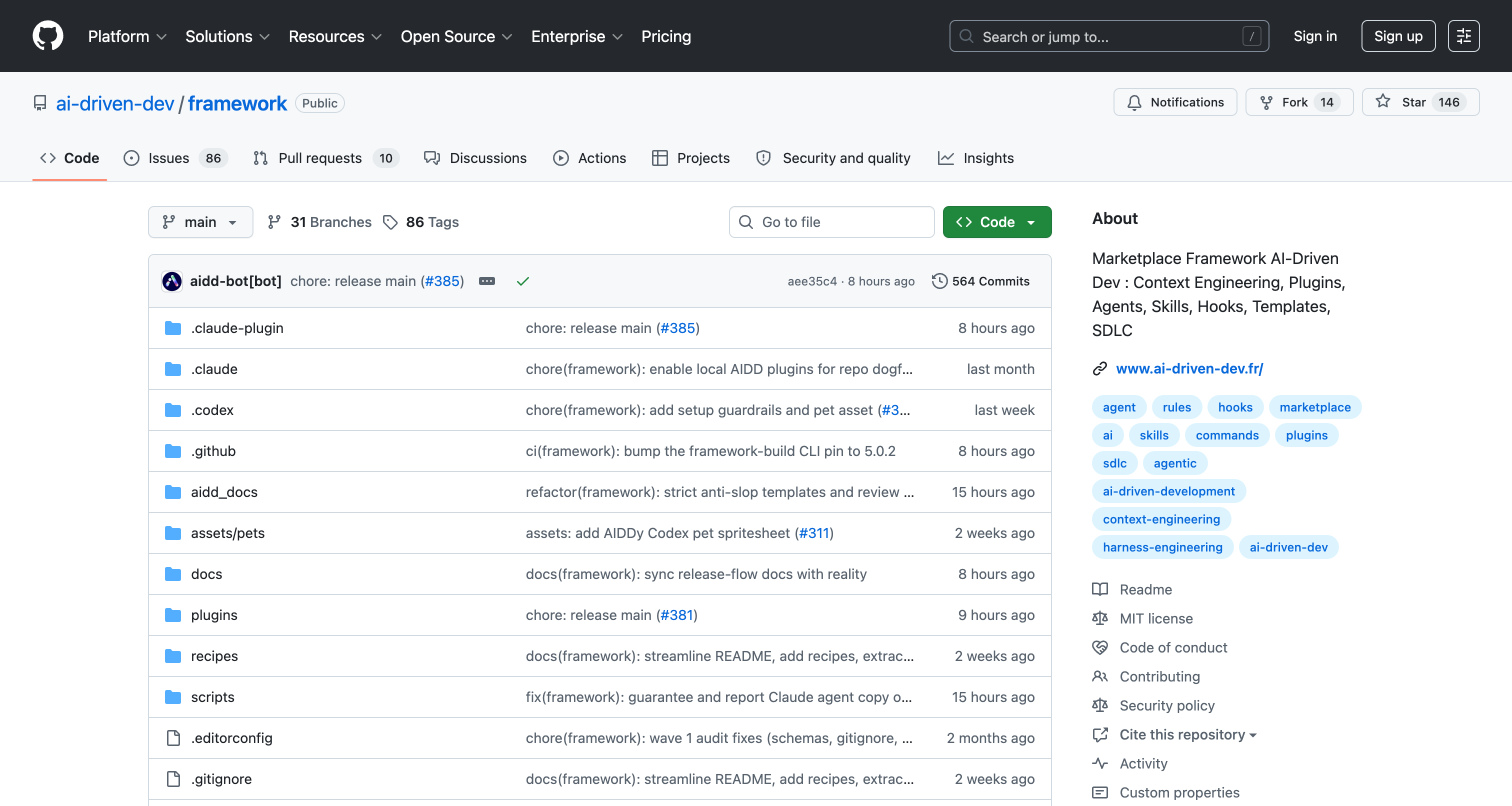Click the fork icon
Image resolution: width=1512 pixels, height=806 pixels.
pos(1266,102)
